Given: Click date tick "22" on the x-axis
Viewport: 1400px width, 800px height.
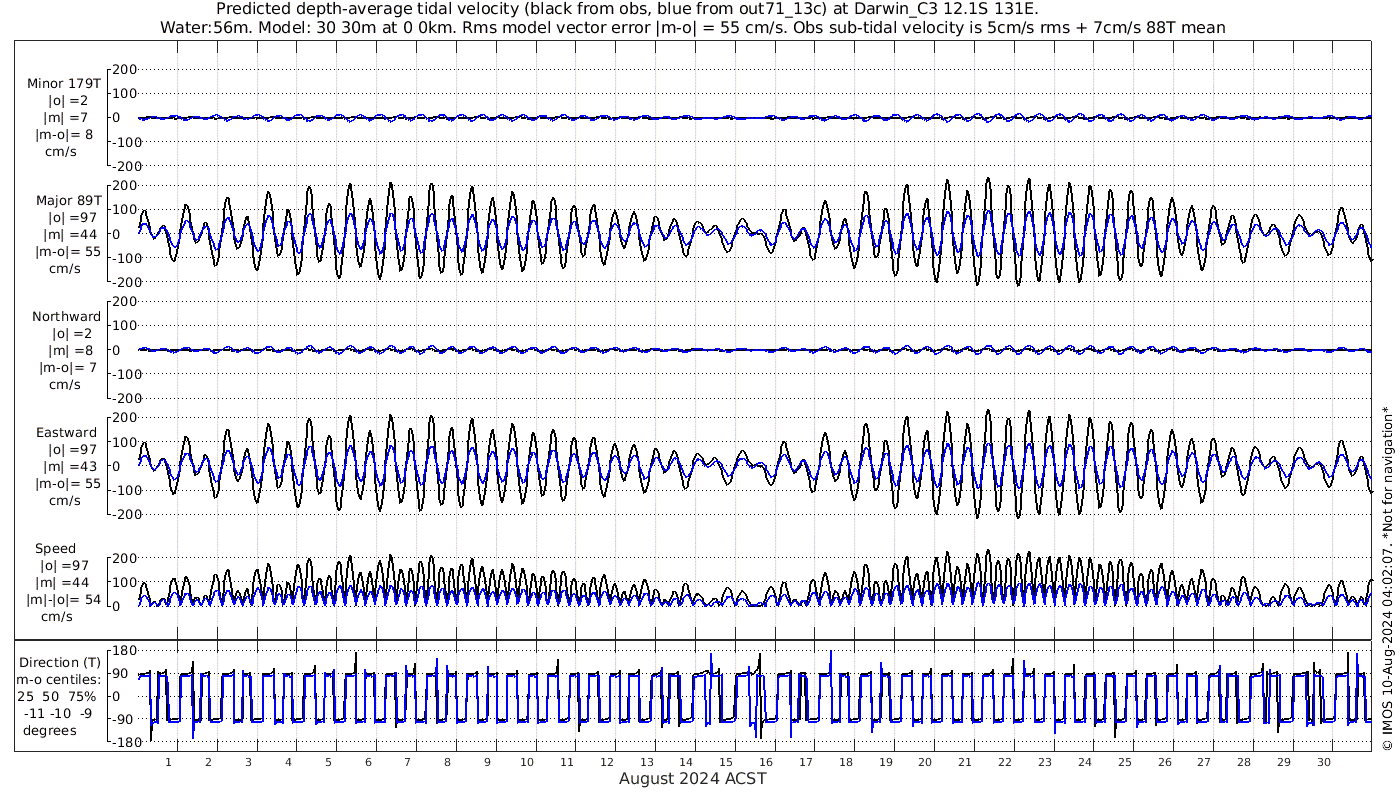Looking at the screenshot, I should (1005, 763).
